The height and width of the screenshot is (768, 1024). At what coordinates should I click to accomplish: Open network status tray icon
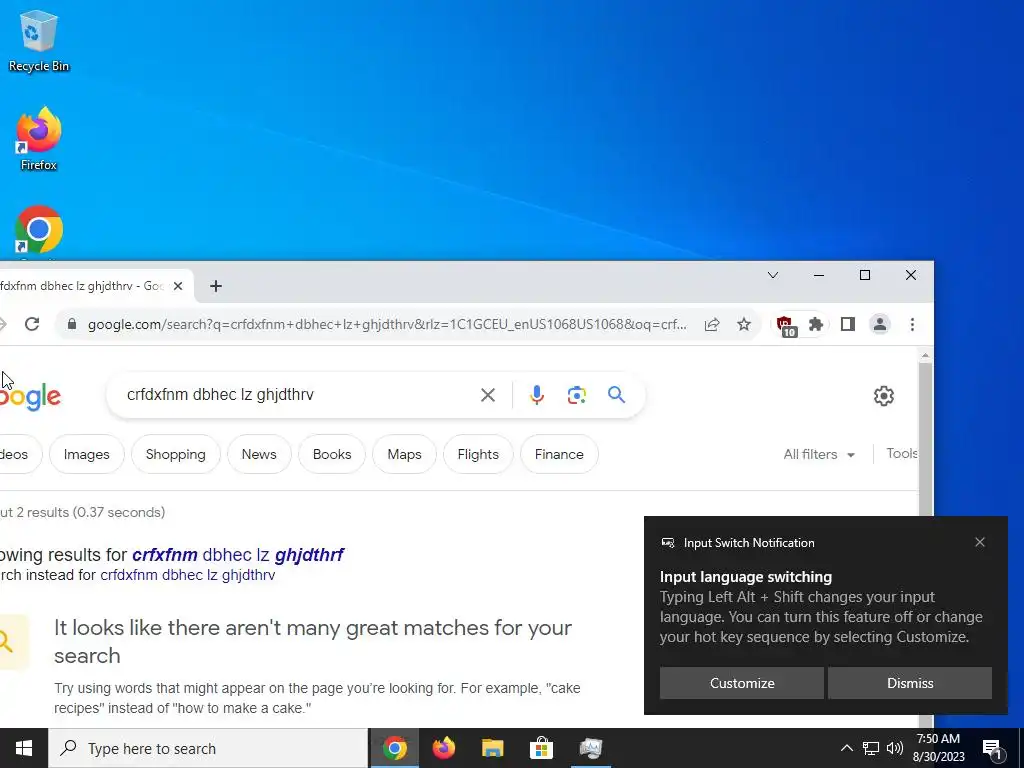coord(871,748)
